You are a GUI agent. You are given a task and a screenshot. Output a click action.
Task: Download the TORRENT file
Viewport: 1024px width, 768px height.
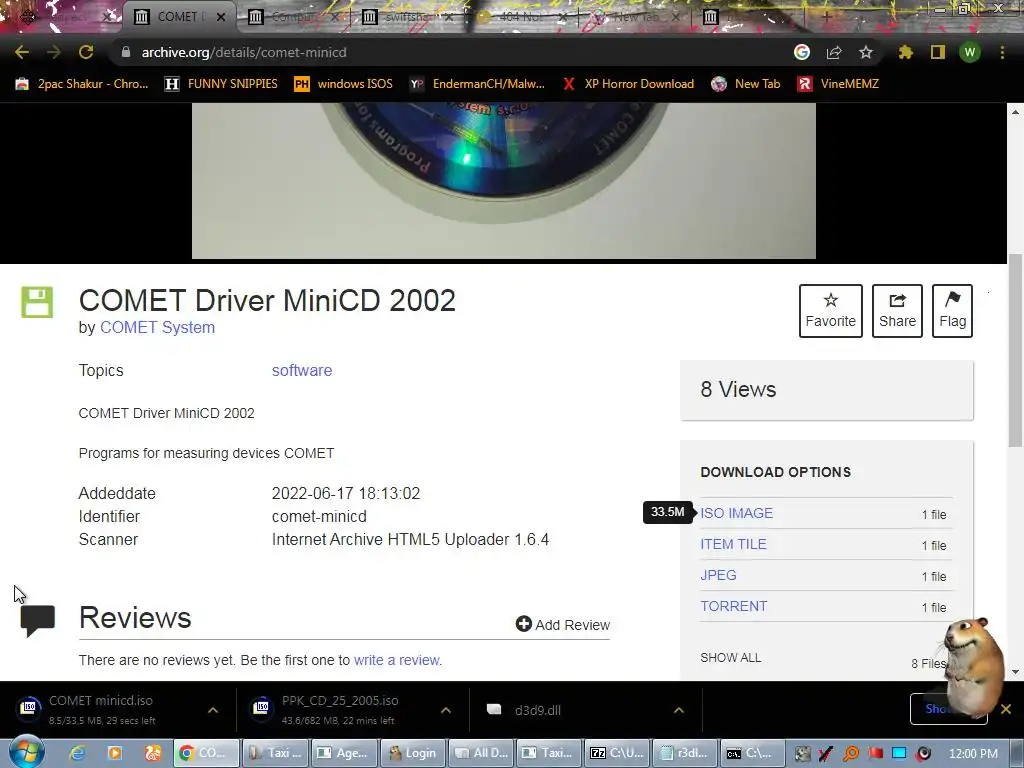point(733,606)
